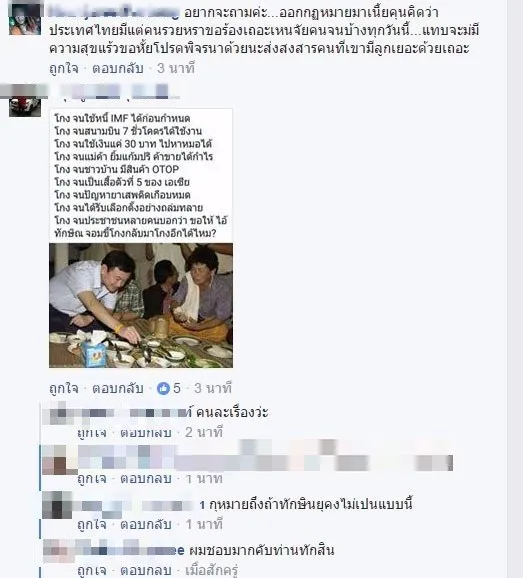523x578 pixels.
Task: Click ถูกใจ under the first comment
Action: coord(64,69)
